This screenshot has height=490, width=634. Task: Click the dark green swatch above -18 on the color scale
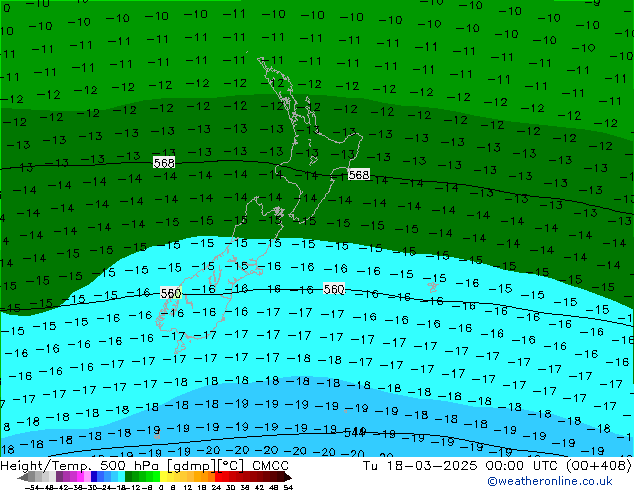click(128, 477)
